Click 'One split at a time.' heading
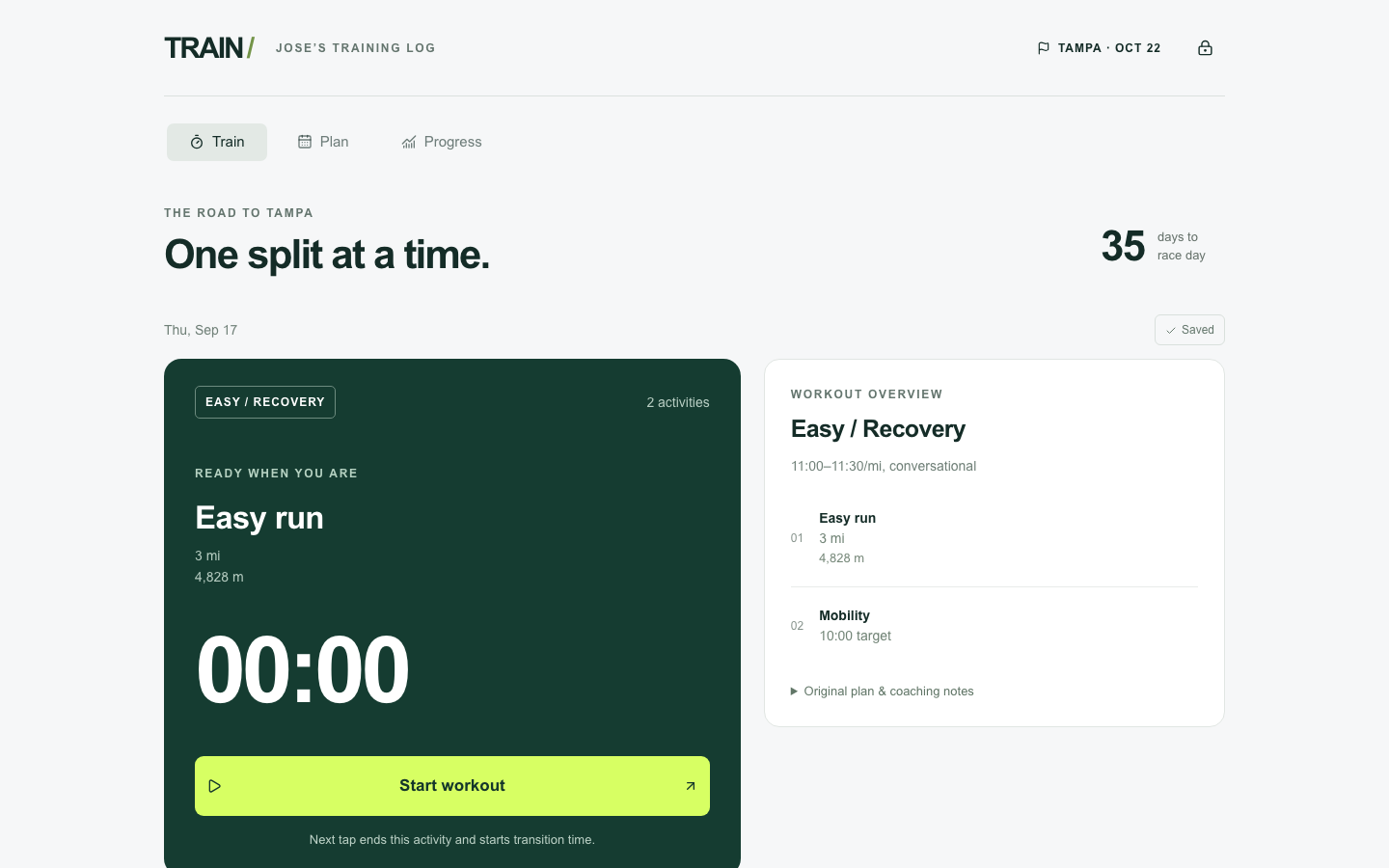 pos(327,255)
